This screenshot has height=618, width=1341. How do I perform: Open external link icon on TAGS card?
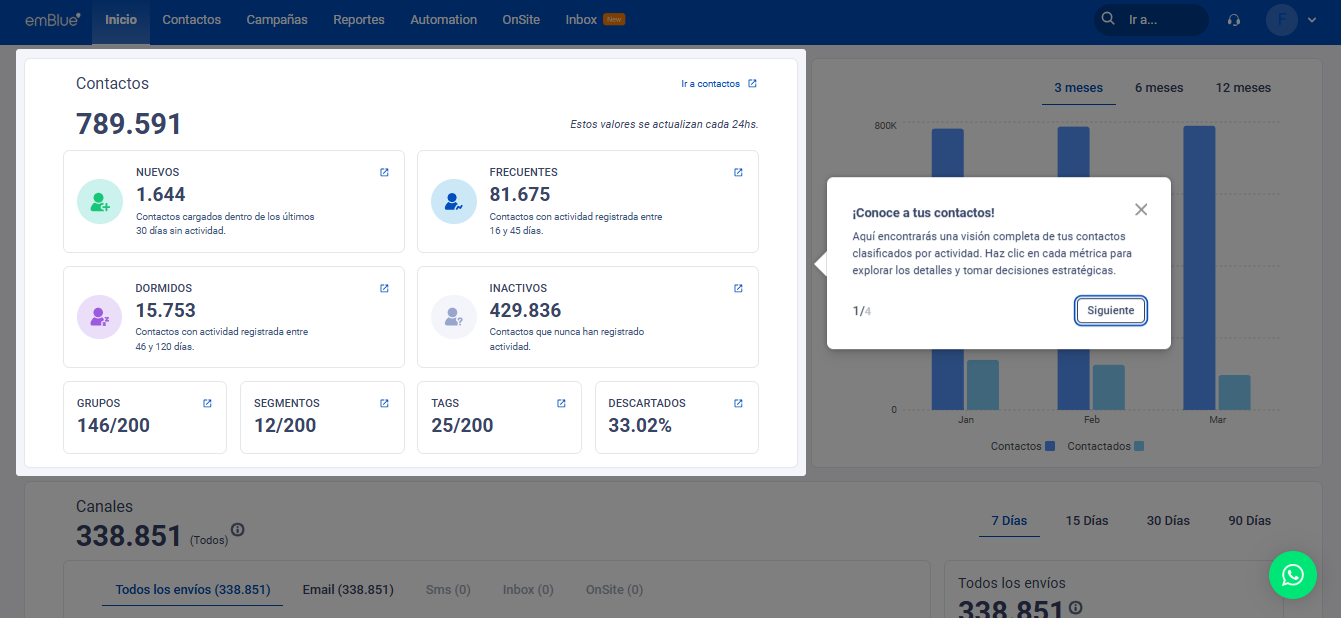point(561,403)
